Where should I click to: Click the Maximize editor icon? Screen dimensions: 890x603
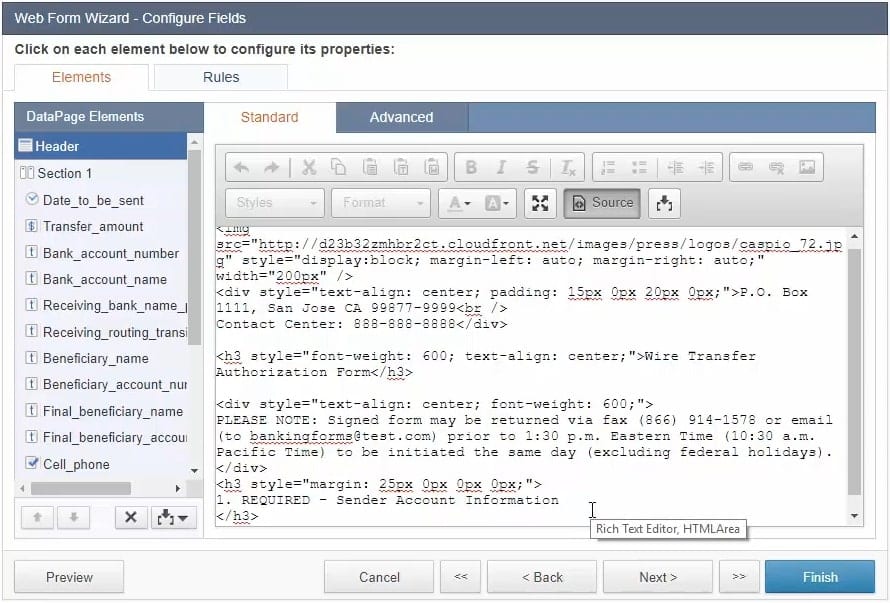click(x=540, y=203)
